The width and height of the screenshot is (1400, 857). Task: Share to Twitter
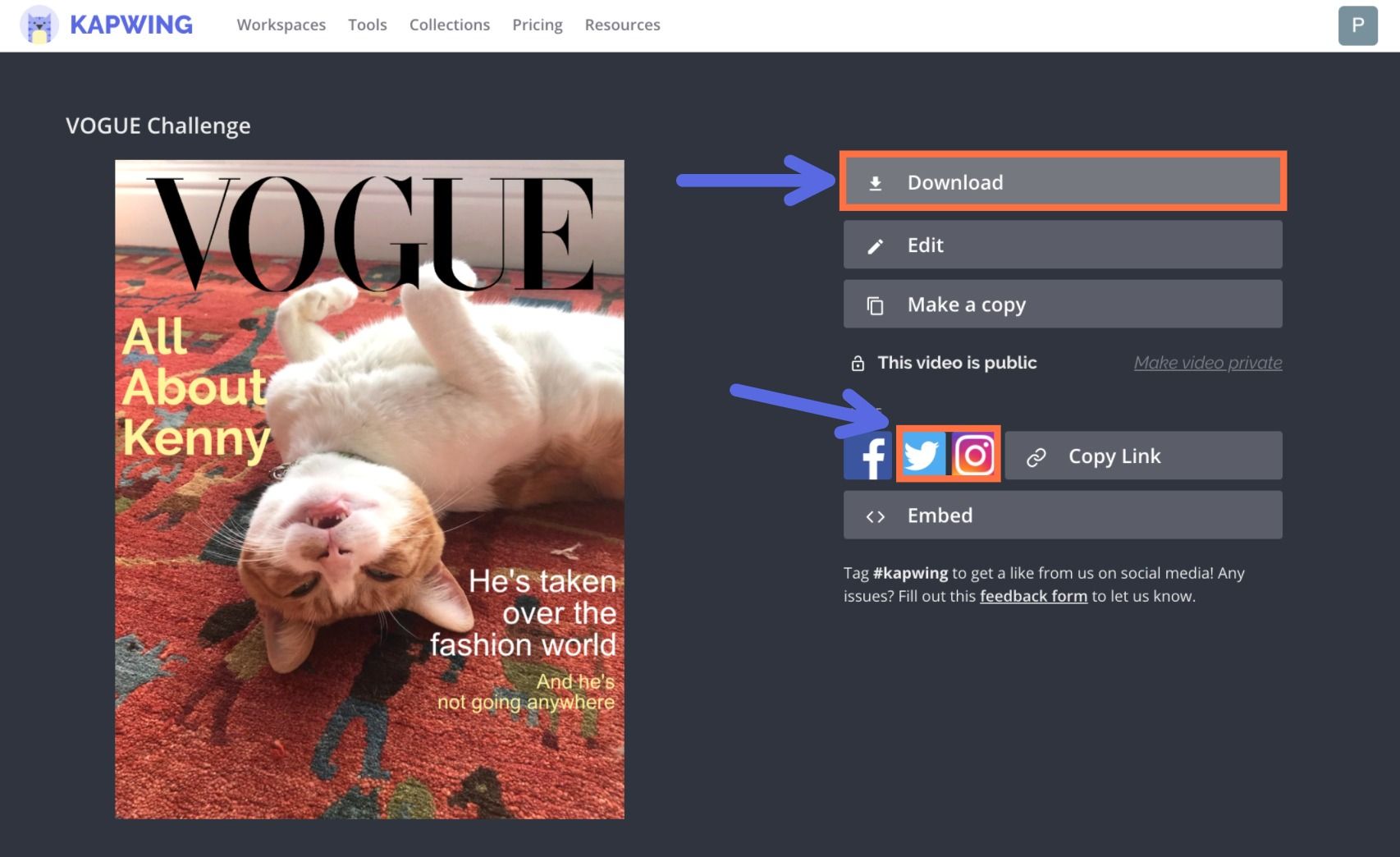point(922,456)
